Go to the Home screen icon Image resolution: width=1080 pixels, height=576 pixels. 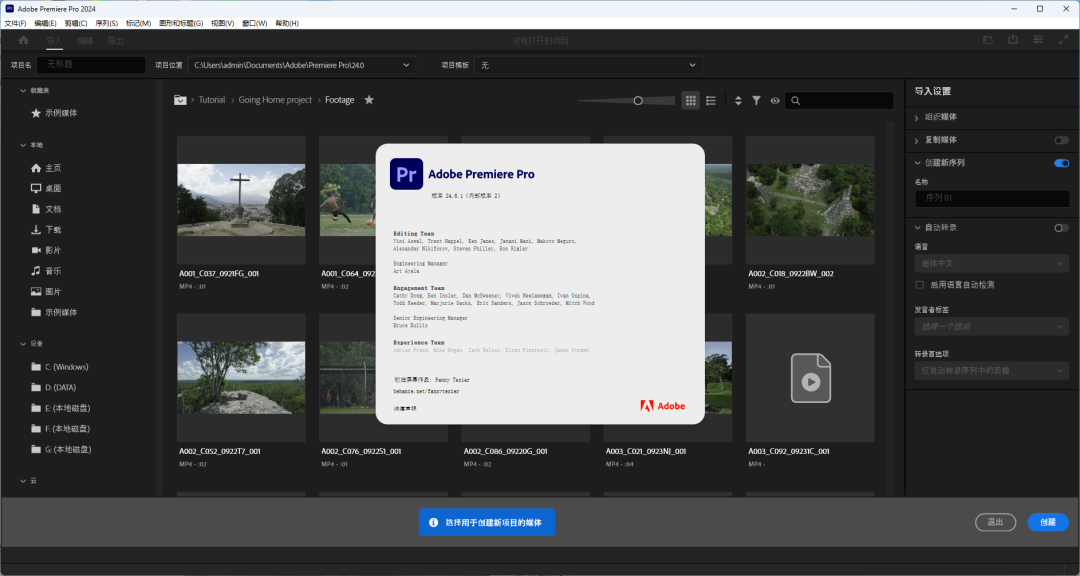pyautogui.click(x=23, y=41)
